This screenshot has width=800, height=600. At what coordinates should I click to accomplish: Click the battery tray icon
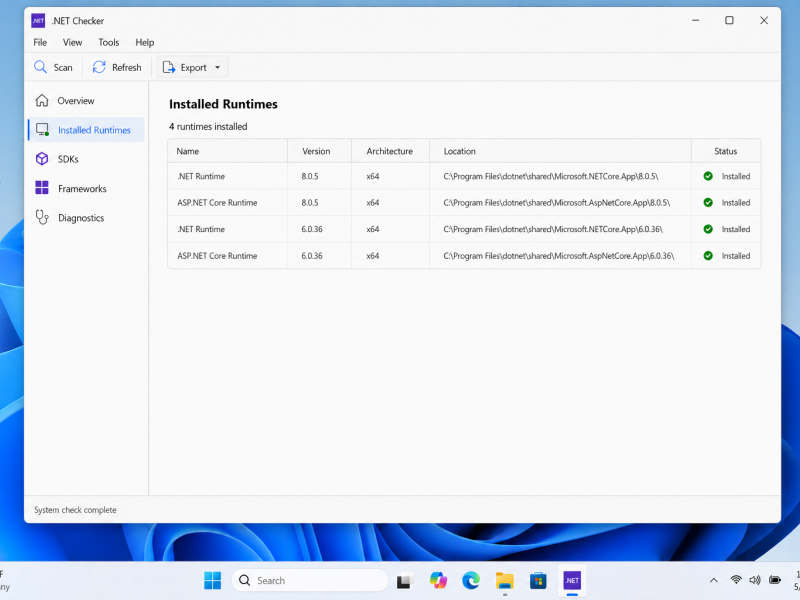click(774, 580)
